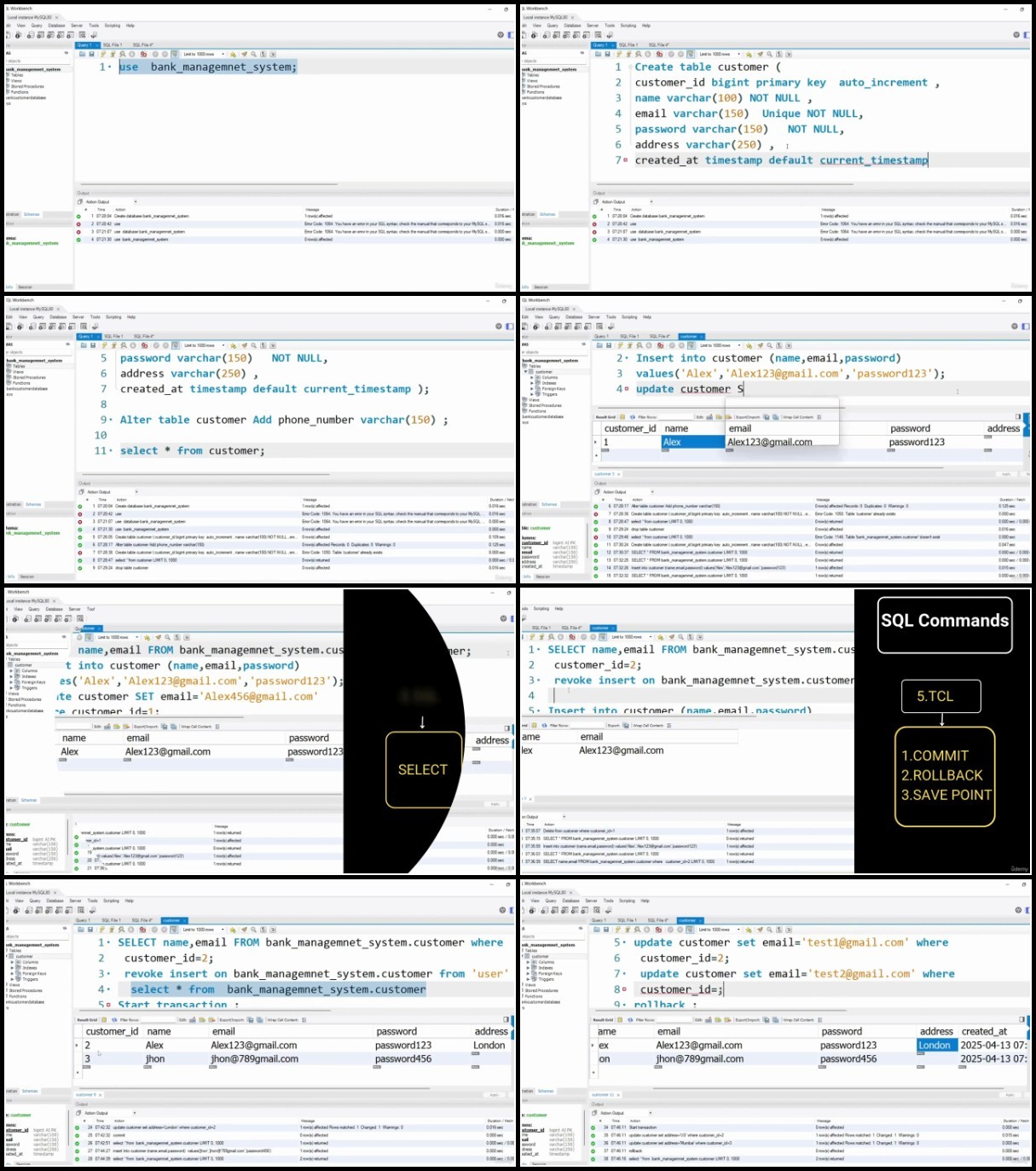1036x1171 pixels.
Task: Select the yellow 'SELECT' rounded box
Action: [423, 769]
